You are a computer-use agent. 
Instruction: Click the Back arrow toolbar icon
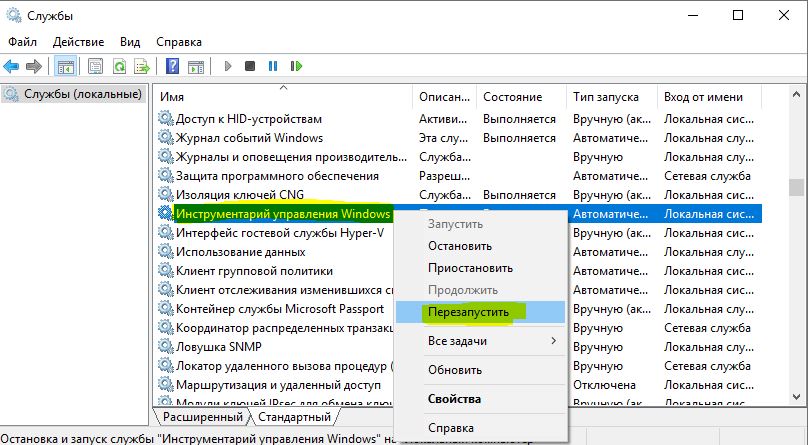click(x=11, y=66)
